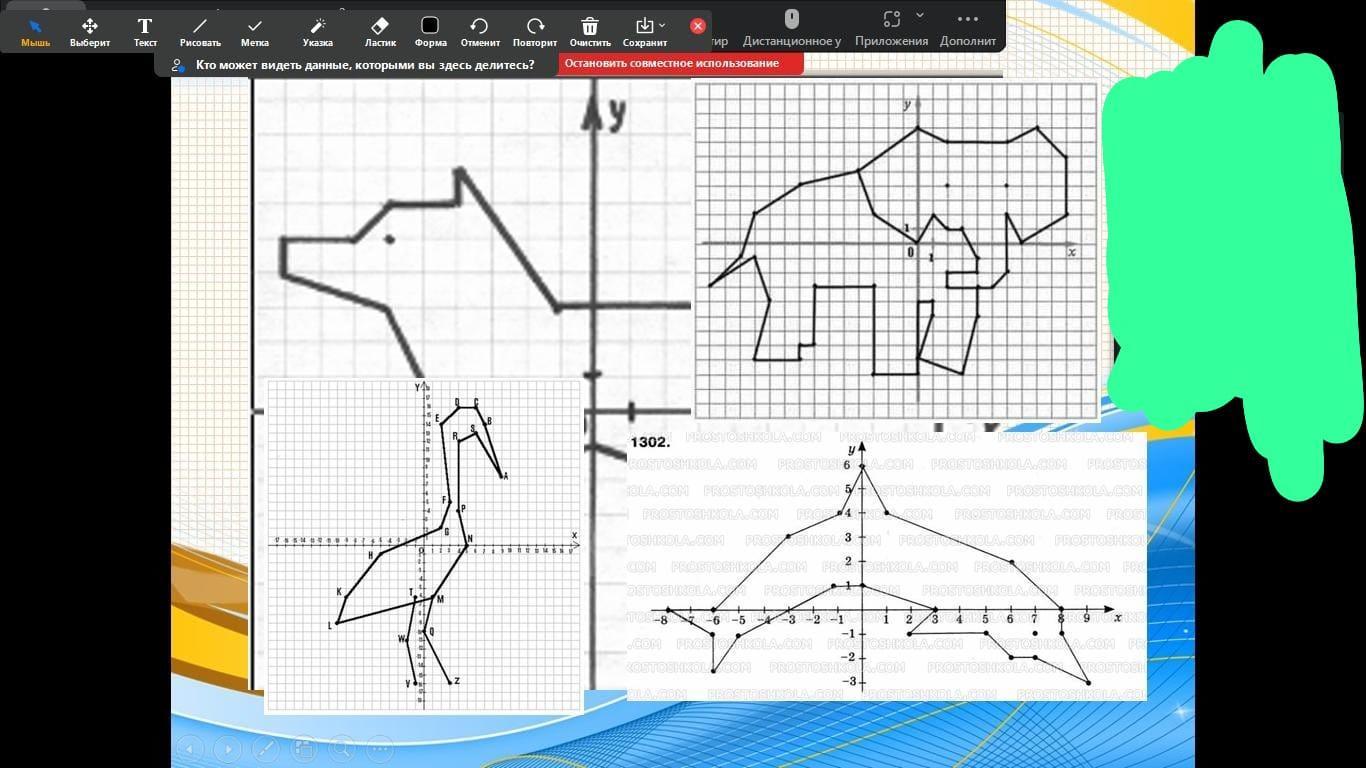The image size is (1366, 768).
Task: Save the annotated screen with Сохранит
Action: point(644,32)
